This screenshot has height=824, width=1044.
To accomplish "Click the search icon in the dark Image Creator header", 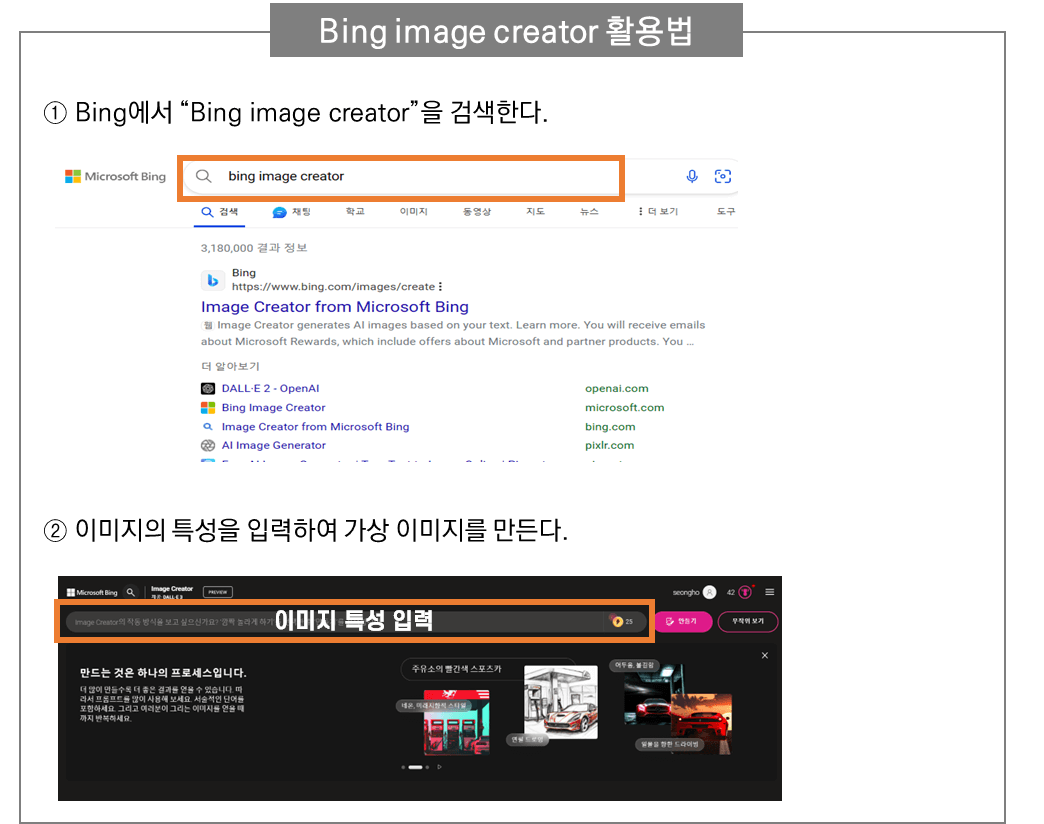I will (131, 592).
